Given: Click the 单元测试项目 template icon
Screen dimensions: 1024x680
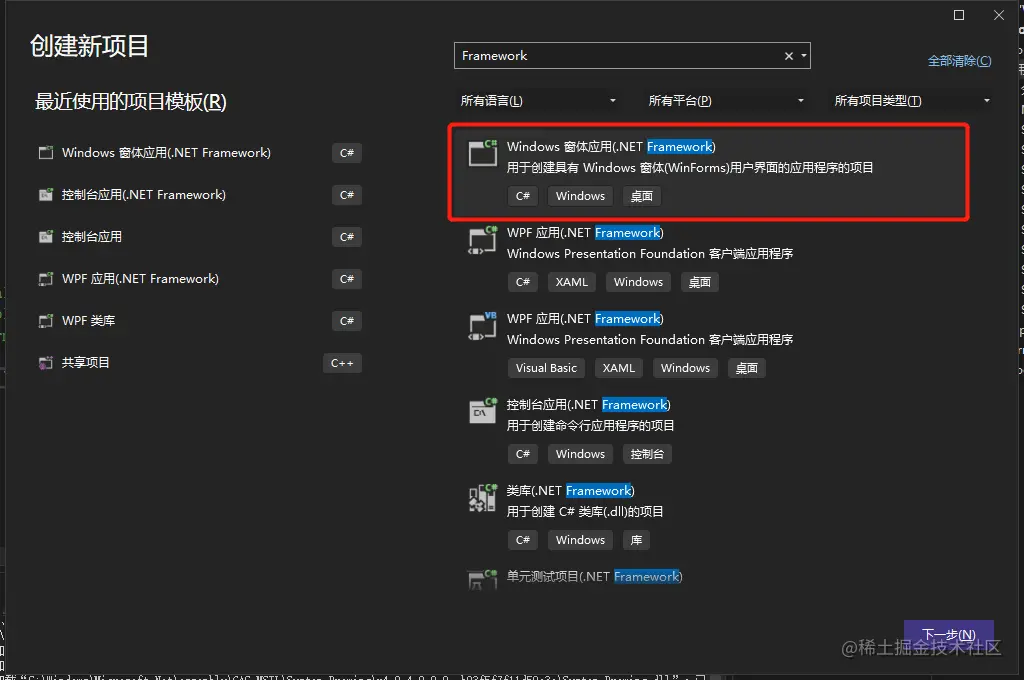Looking at the screenshot, I should (483, 579).
